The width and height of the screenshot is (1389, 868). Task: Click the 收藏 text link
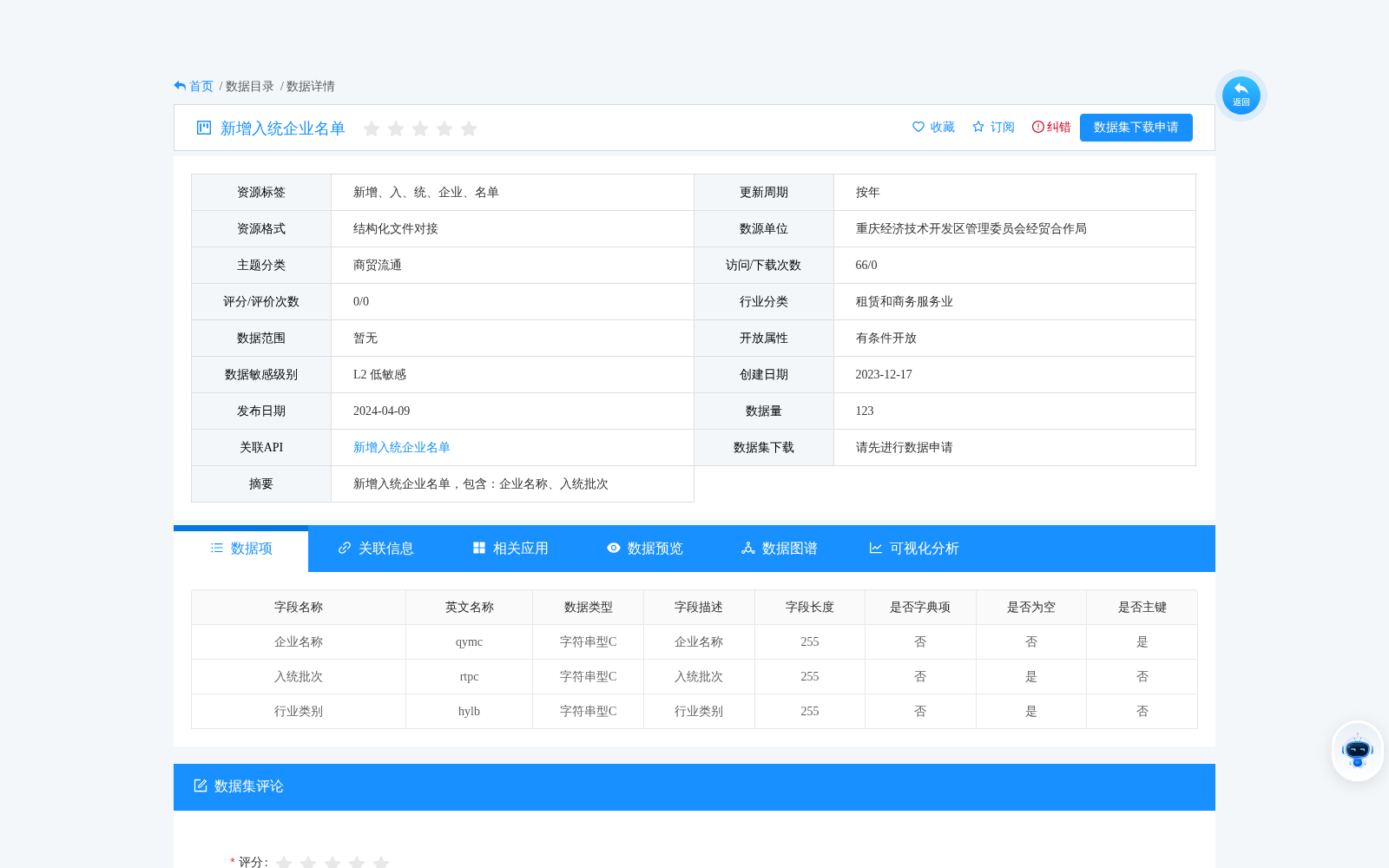pyautogui.click(x=943, y=127)
